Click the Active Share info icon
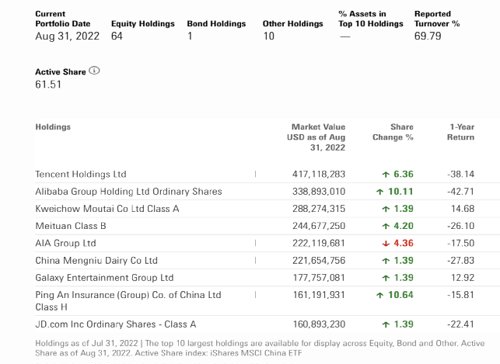 (95, 71)
